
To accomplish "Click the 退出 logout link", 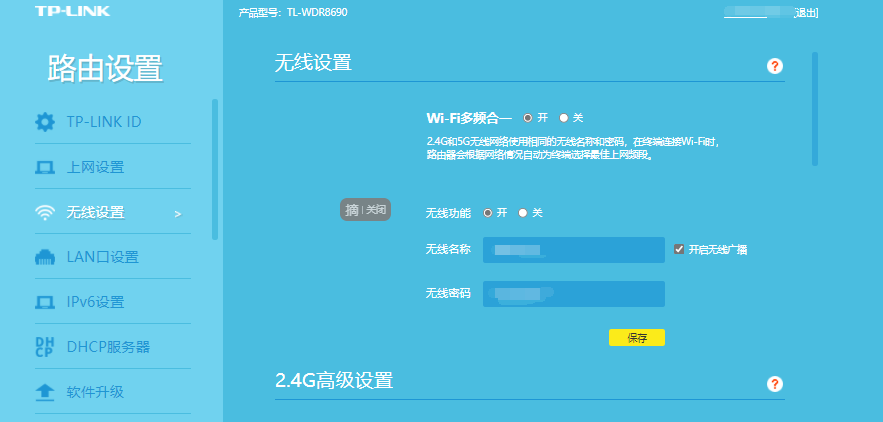I will pyautogui.click(x=806, y=13).
